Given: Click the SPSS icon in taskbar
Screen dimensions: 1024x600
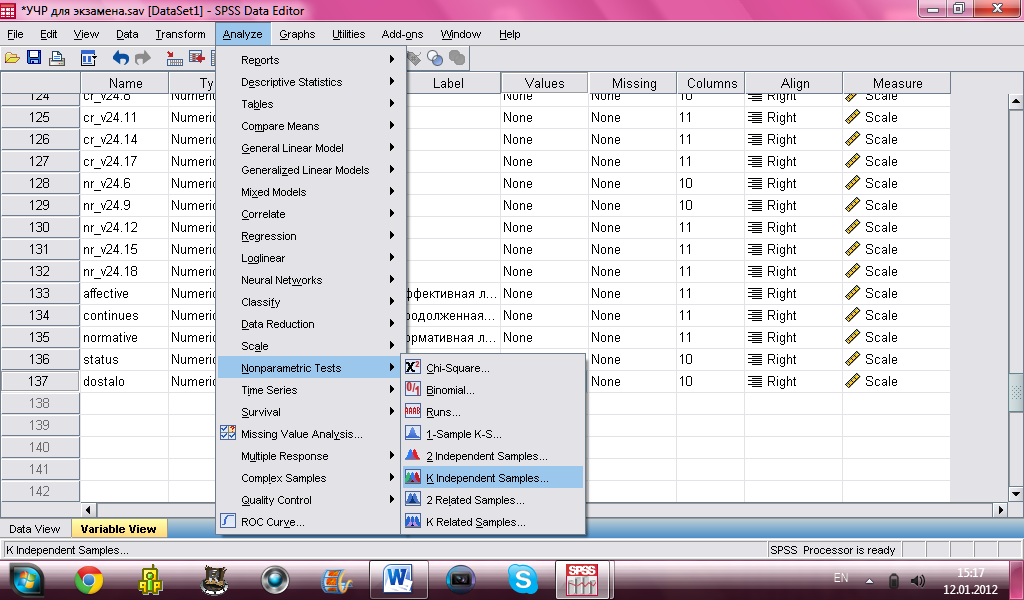Looking at the screenshot, I should (582, 579).
